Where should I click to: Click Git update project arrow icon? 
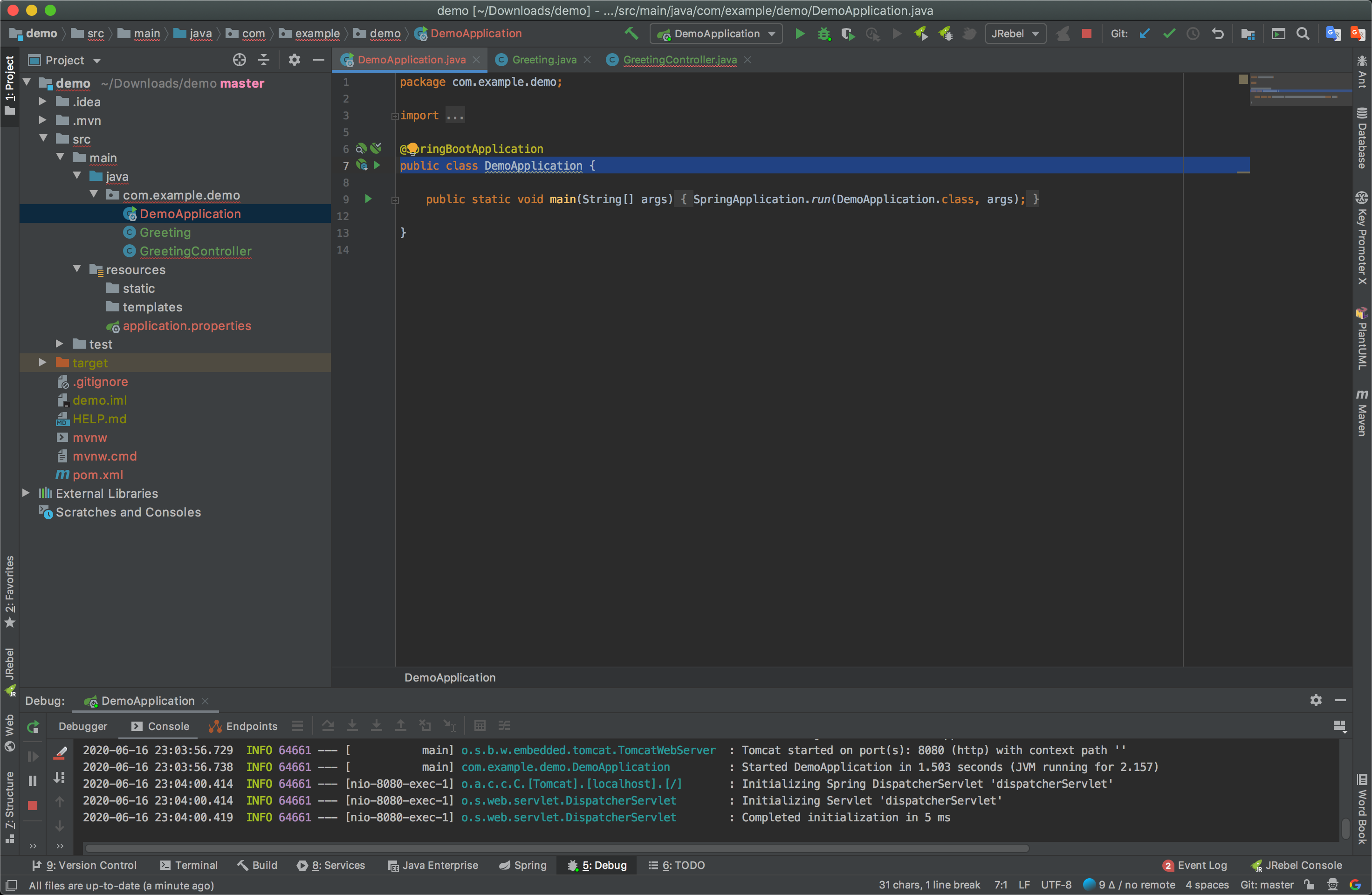click(x=1145, y=34)
